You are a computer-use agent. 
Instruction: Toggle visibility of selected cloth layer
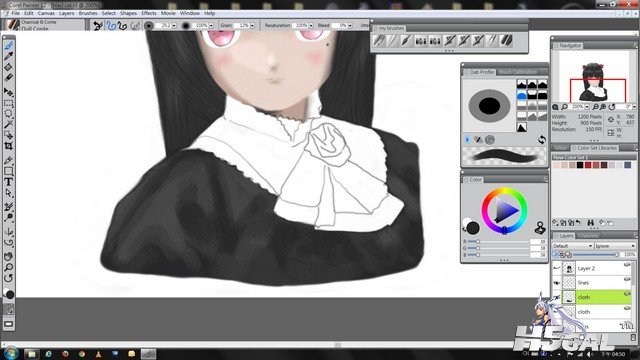pyautogui.click(x=556, y=297)
